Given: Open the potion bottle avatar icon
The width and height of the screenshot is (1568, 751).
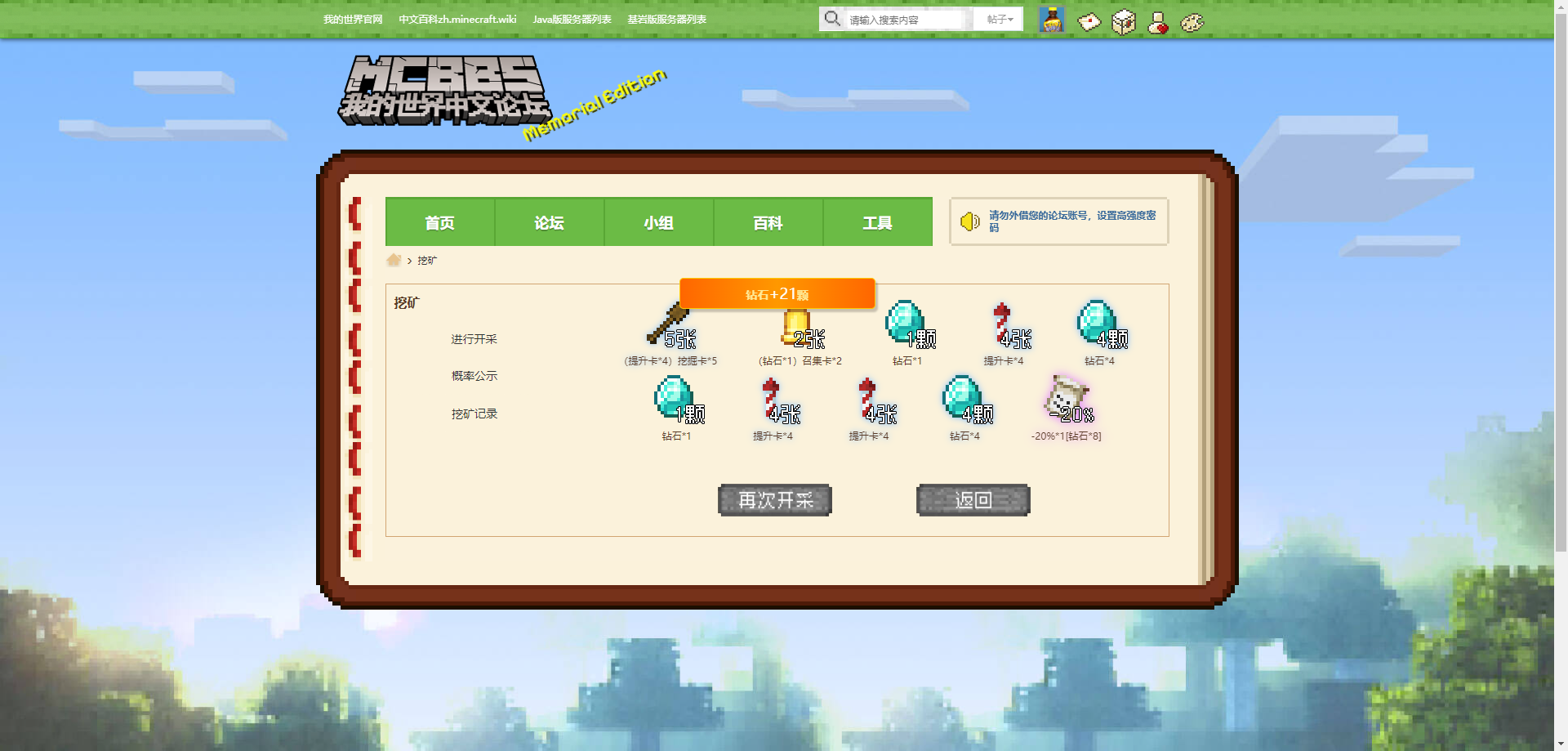Looking at the screenshot, I should (x=1052, y=20).
